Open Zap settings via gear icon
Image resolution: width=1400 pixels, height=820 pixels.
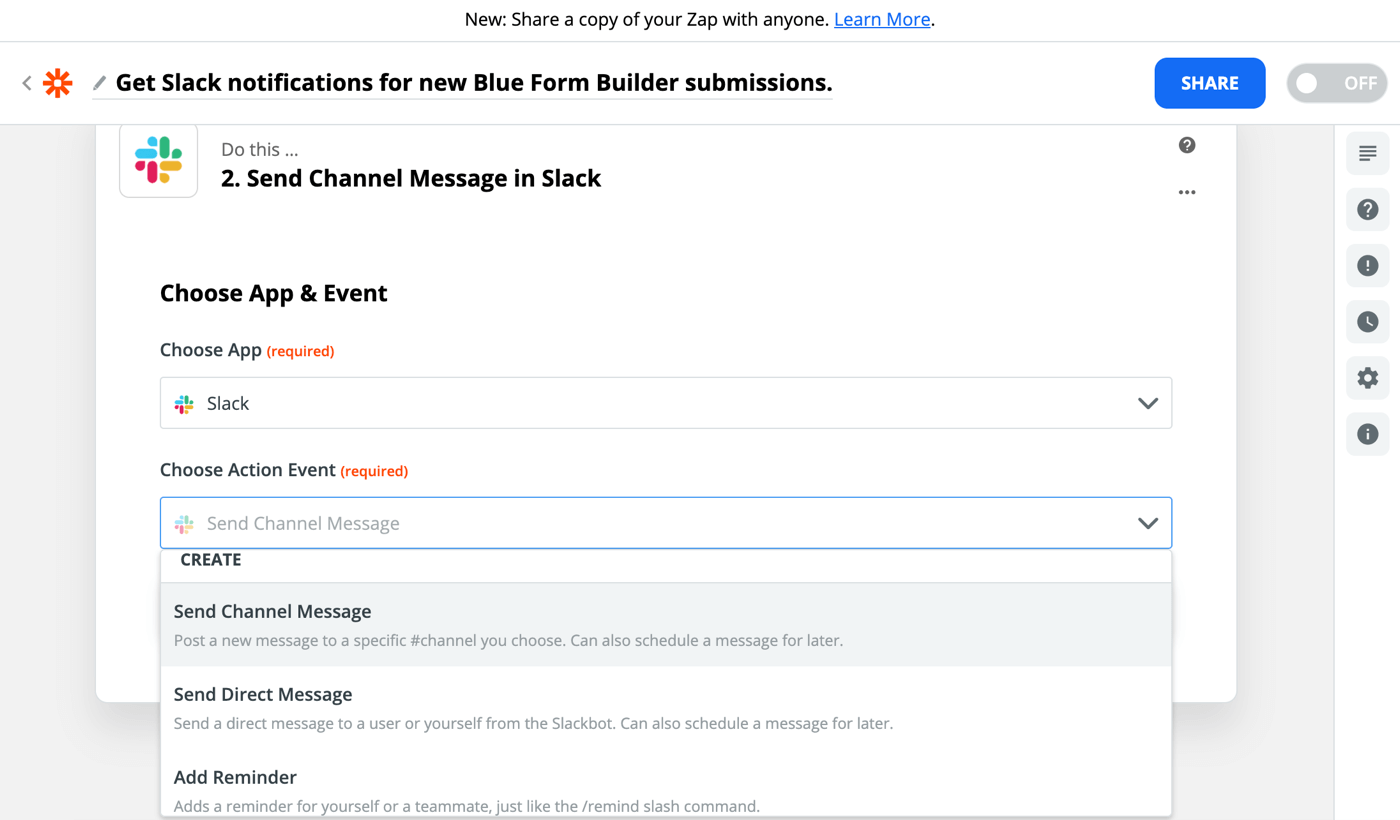coord(1367,377)
